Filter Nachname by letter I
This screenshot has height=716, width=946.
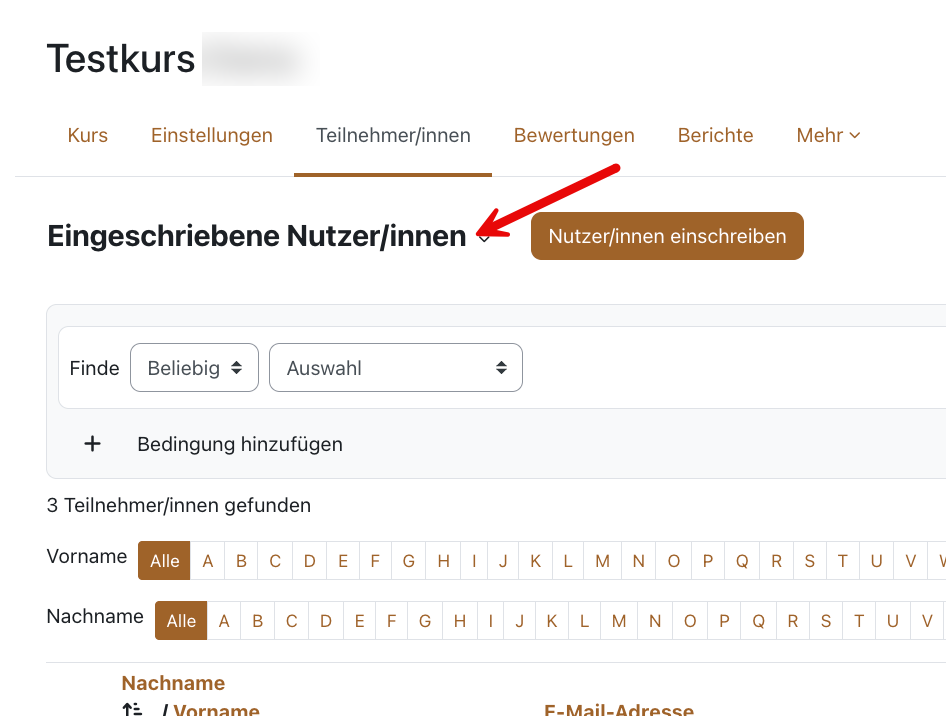(x=490, y=621)
